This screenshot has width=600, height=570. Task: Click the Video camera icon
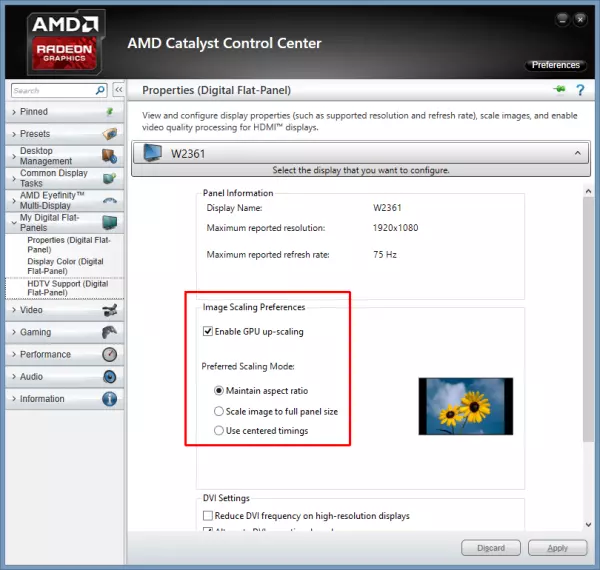110,310
